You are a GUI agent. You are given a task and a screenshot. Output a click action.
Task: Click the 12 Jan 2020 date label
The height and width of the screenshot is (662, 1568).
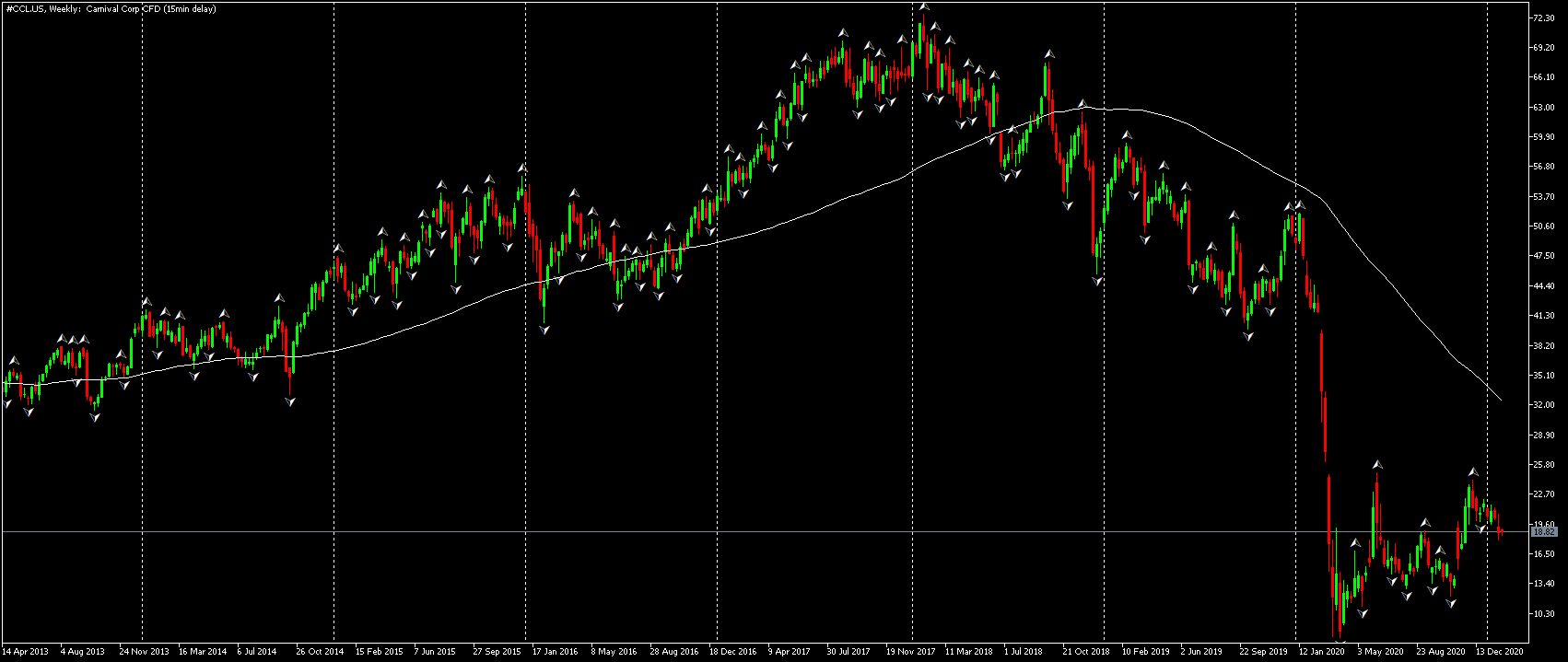click(x=1320, y=652)
